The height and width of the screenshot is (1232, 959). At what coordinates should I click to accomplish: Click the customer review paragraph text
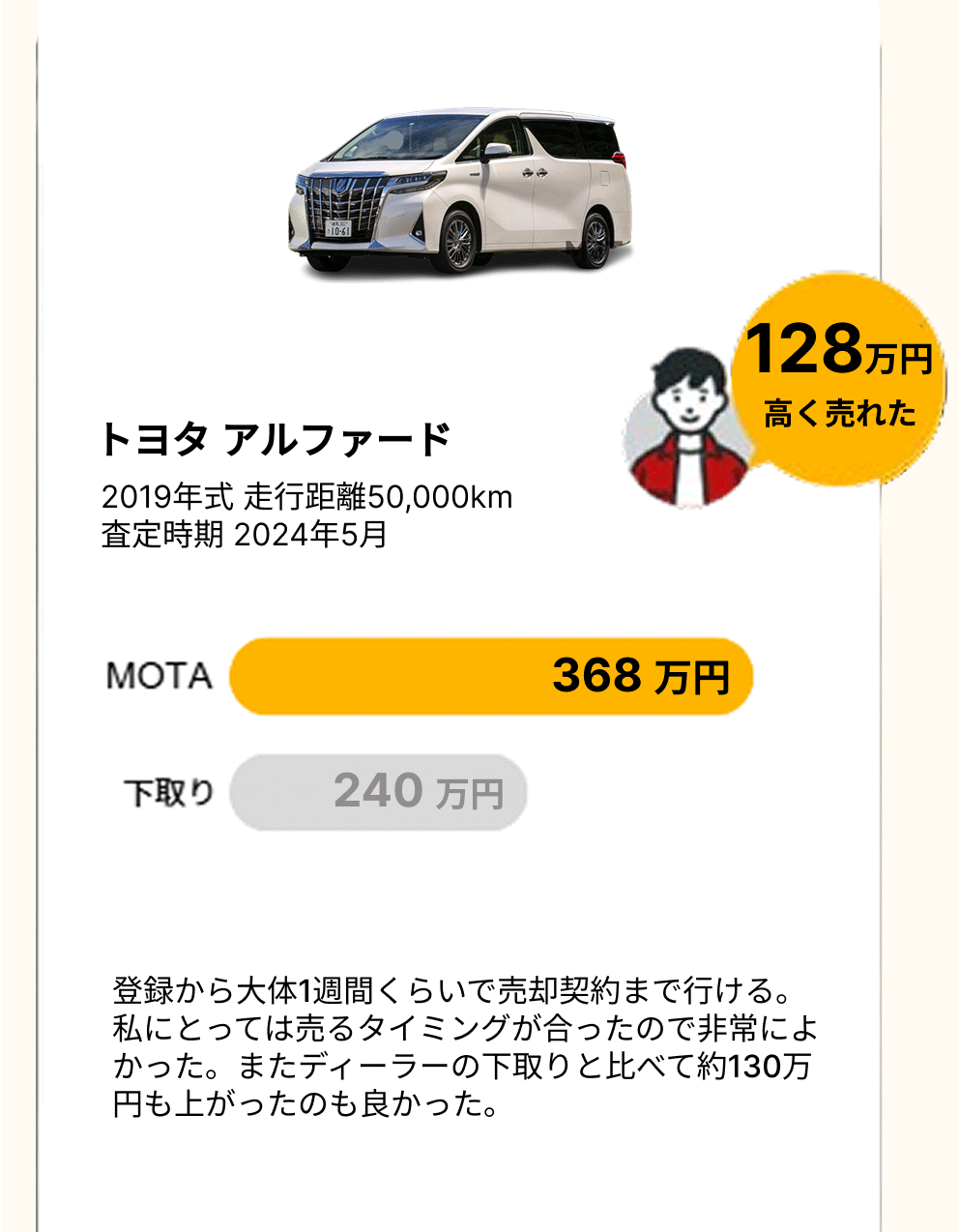click(465, 1047)
